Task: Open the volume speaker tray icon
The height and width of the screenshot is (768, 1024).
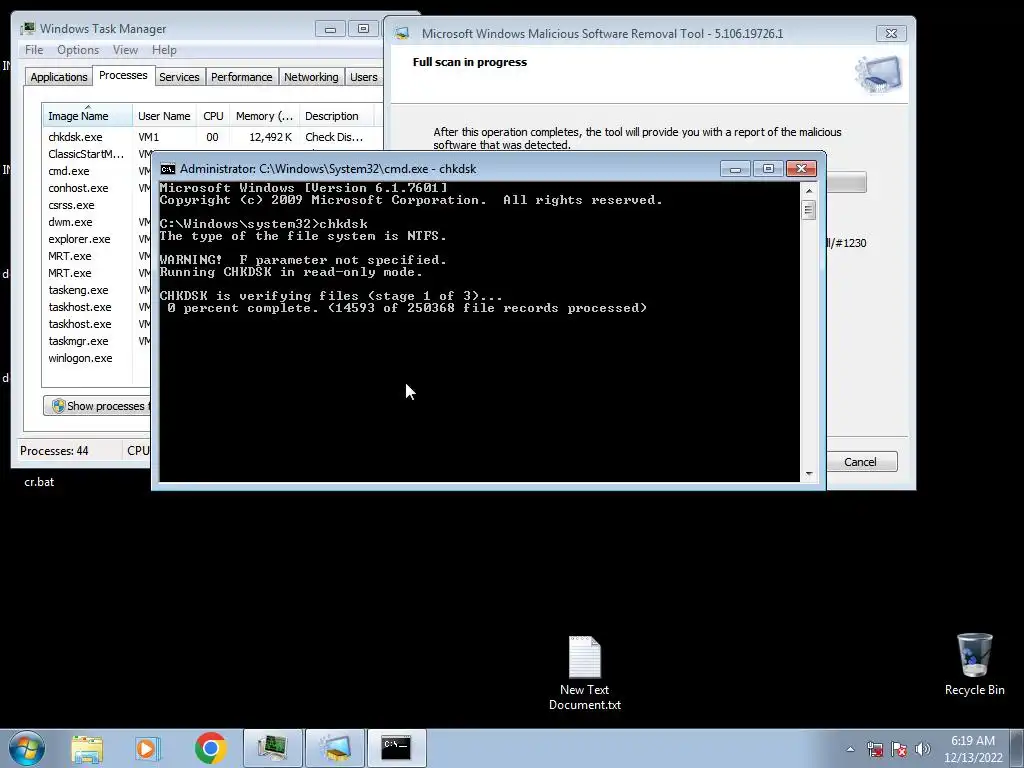Action: pyautogui.click(x=923, y=749)
